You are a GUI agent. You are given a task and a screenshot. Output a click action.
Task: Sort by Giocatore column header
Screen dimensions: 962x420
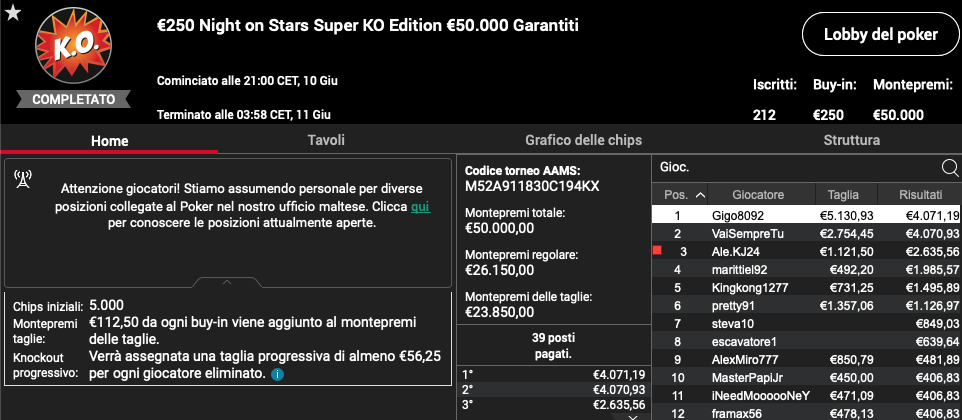coord(758,195)
